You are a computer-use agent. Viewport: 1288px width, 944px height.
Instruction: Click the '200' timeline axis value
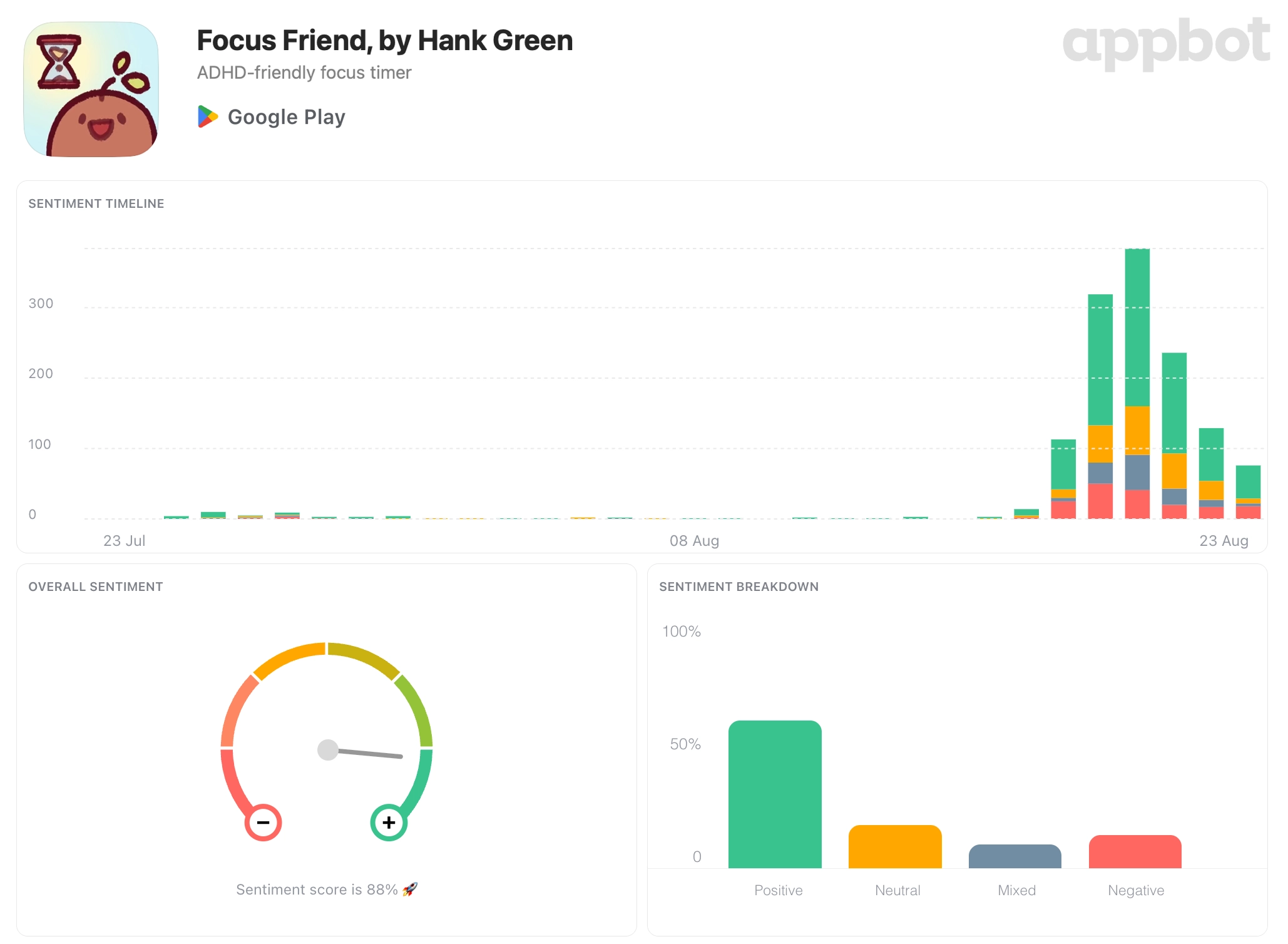[41, 374]
